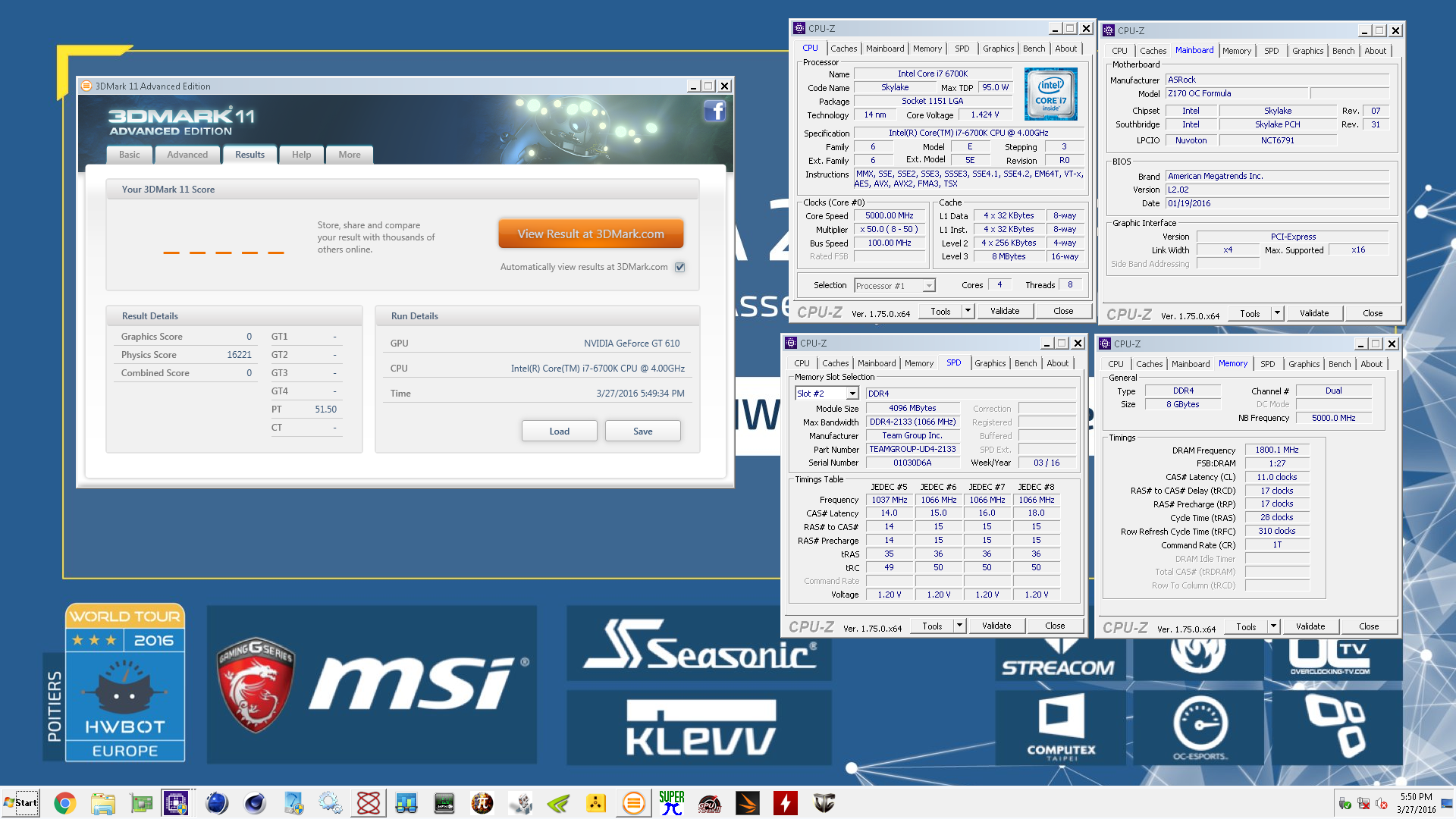Open the Help tab in 3DMark 11
The height and width of the screenshot is (819, 1456).
pyautogui.click(x=301, y=155)
